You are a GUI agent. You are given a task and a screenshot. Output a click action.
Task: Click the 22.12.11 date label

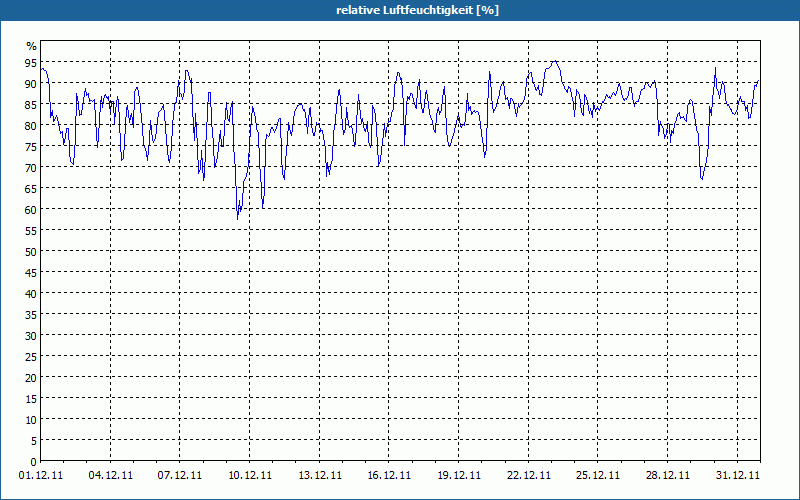(x=529, y=475)
